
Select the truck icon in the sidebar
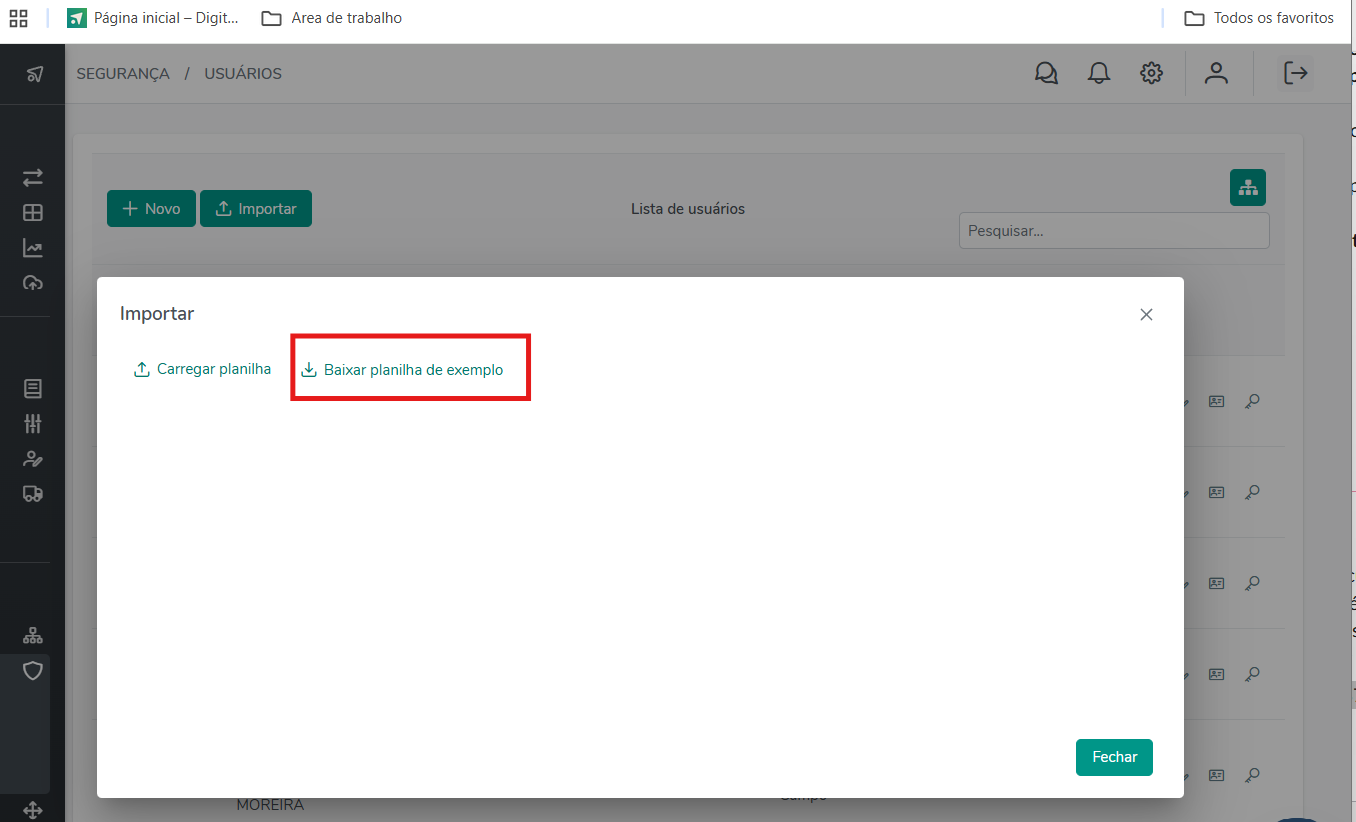[33, 493]
